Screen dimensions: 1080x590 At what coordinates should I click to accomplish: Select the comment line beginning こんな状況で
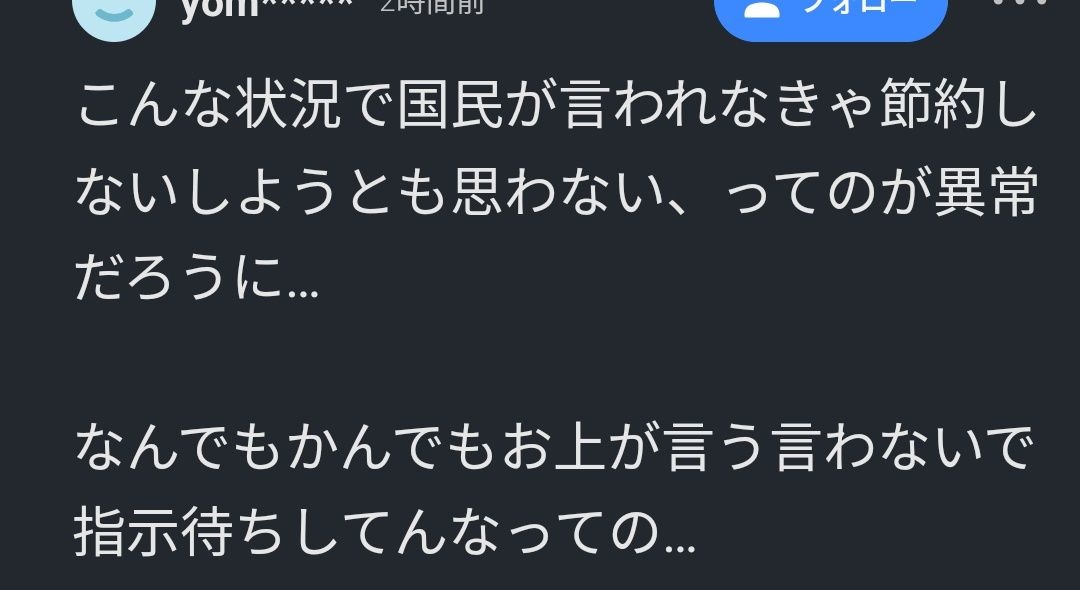556,105
